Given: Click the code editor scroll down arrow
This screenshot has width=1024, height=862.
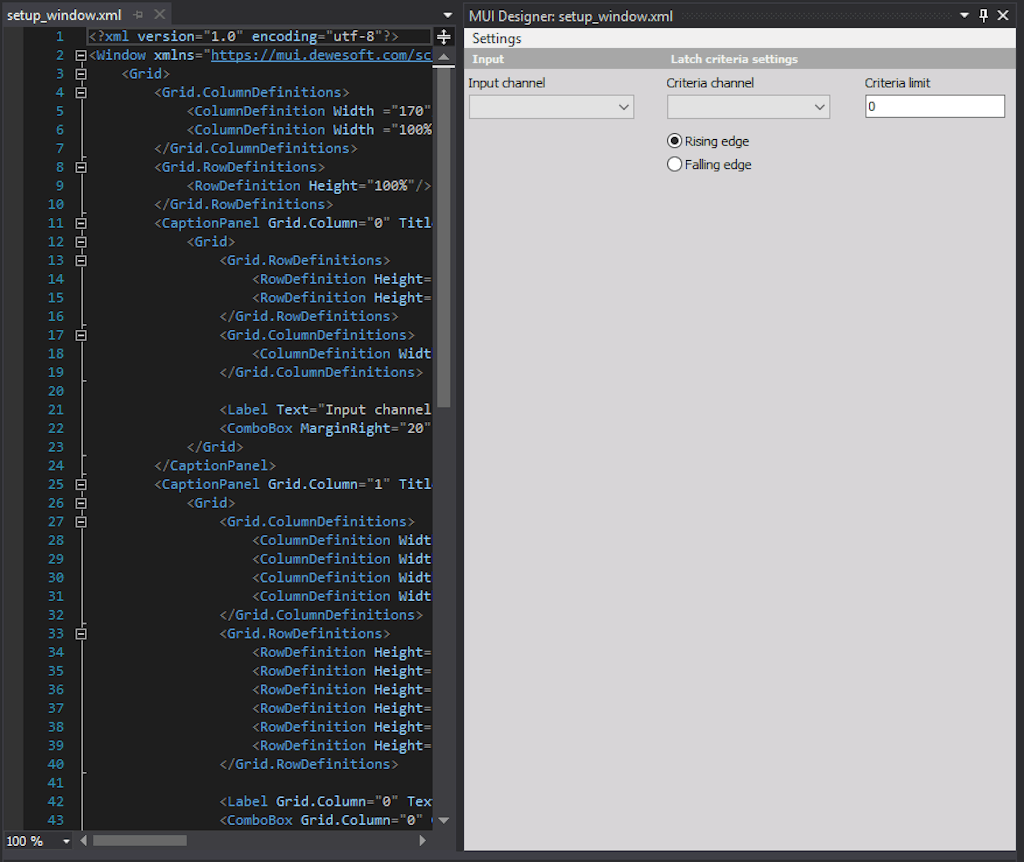Looking at the screenshot, I should coord(443,820).
